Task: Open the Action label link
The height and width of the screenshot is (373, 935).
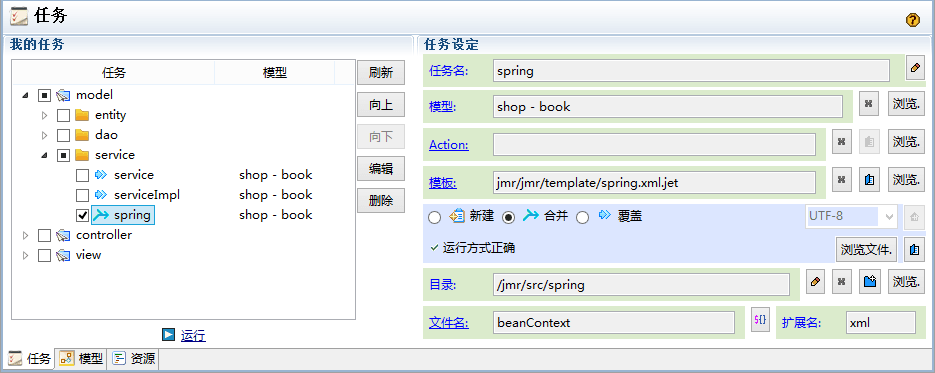Action: click(449, 145)
